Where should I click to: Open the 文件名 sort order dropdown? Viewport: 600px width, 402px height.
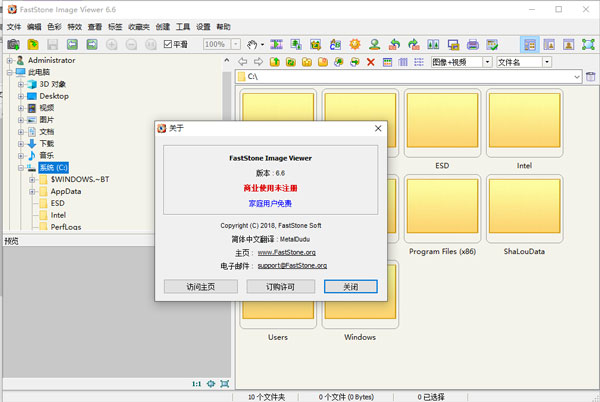pos(547,62)
